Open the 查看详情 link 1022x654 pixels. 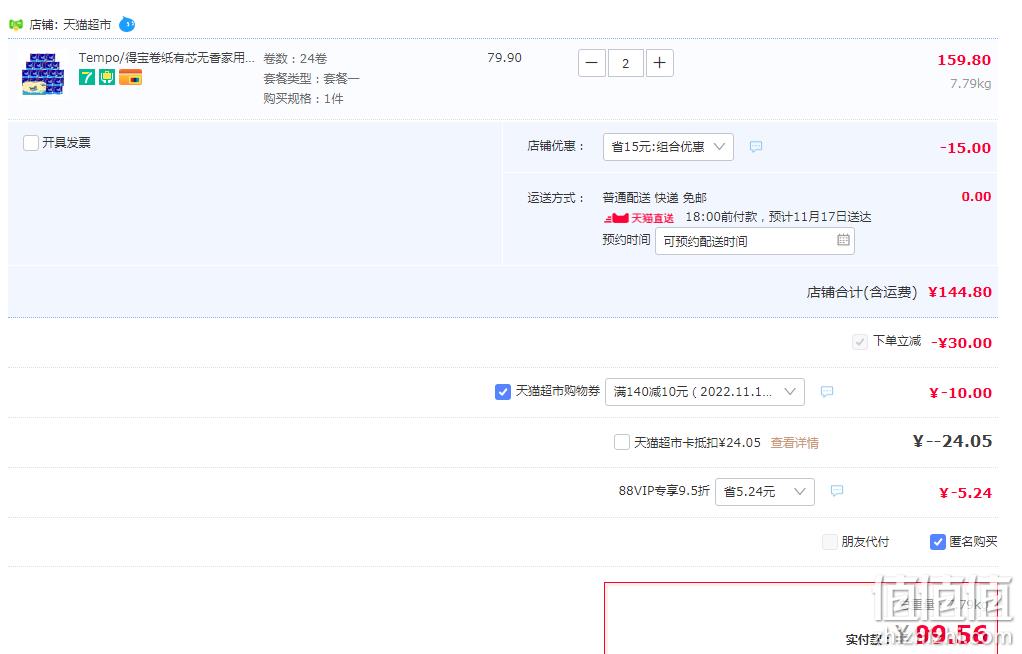[795, 443]
